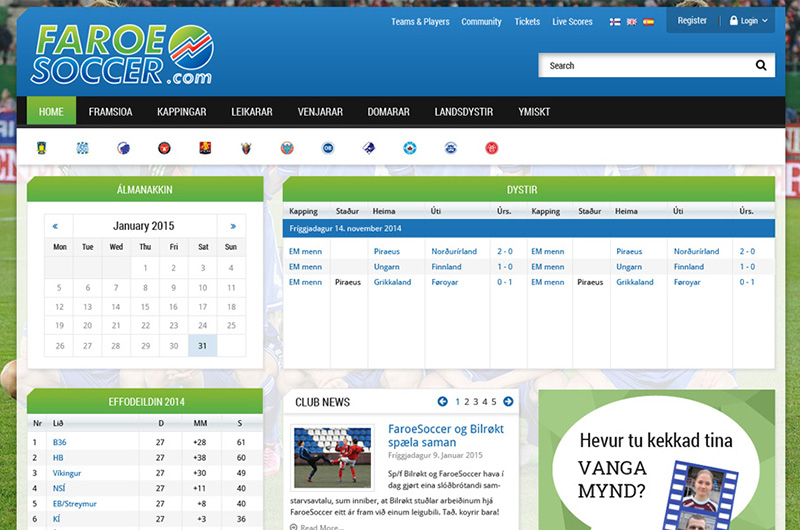This screenshot has width=800, height=530.
Task: Go to Club News page 5
Action: pos(494,402)
